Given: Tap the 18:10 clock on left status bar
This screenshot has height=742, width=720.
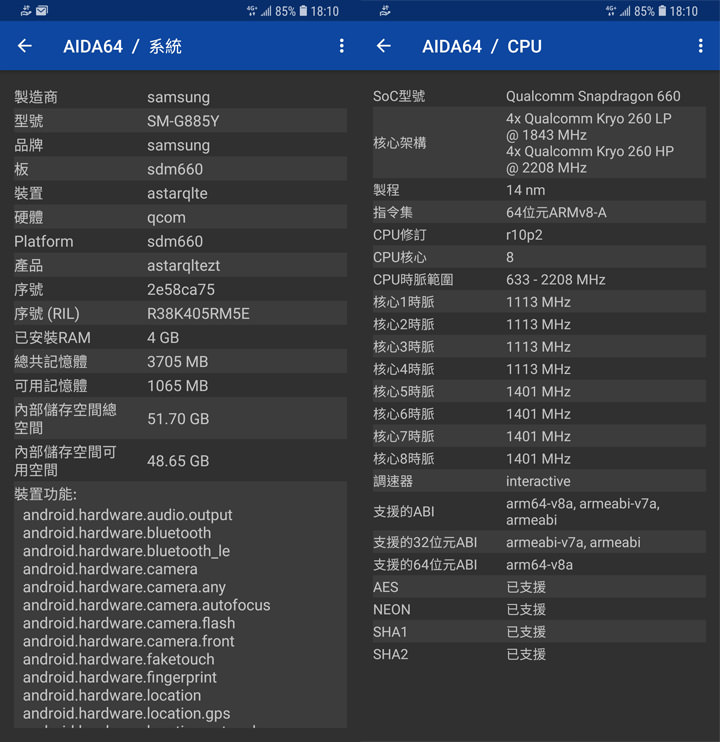Looking at the screenshot, I should pyautogui.click(x=325, y=11).
